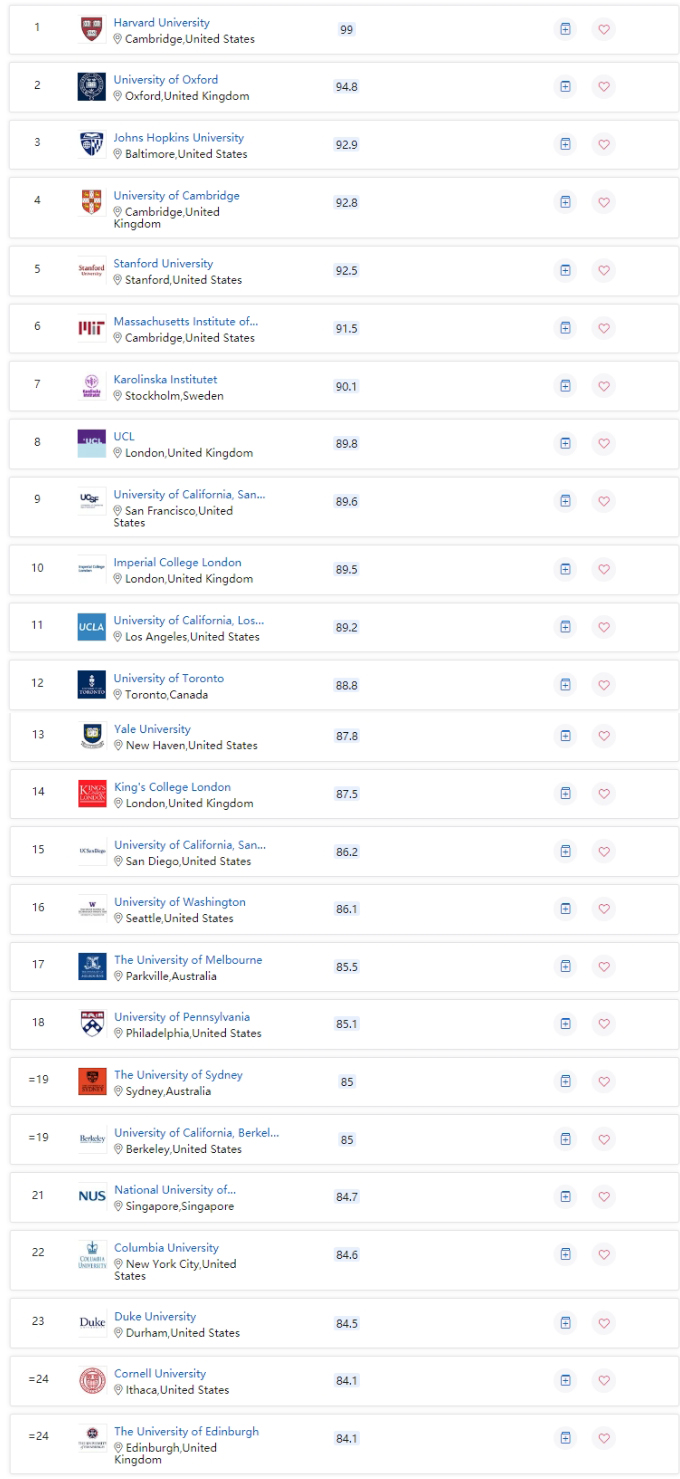This screenshot has height=1479, width=680.
Task: Click 'Singapore,Singapore' location text
Action: (x=179, y=1207)
